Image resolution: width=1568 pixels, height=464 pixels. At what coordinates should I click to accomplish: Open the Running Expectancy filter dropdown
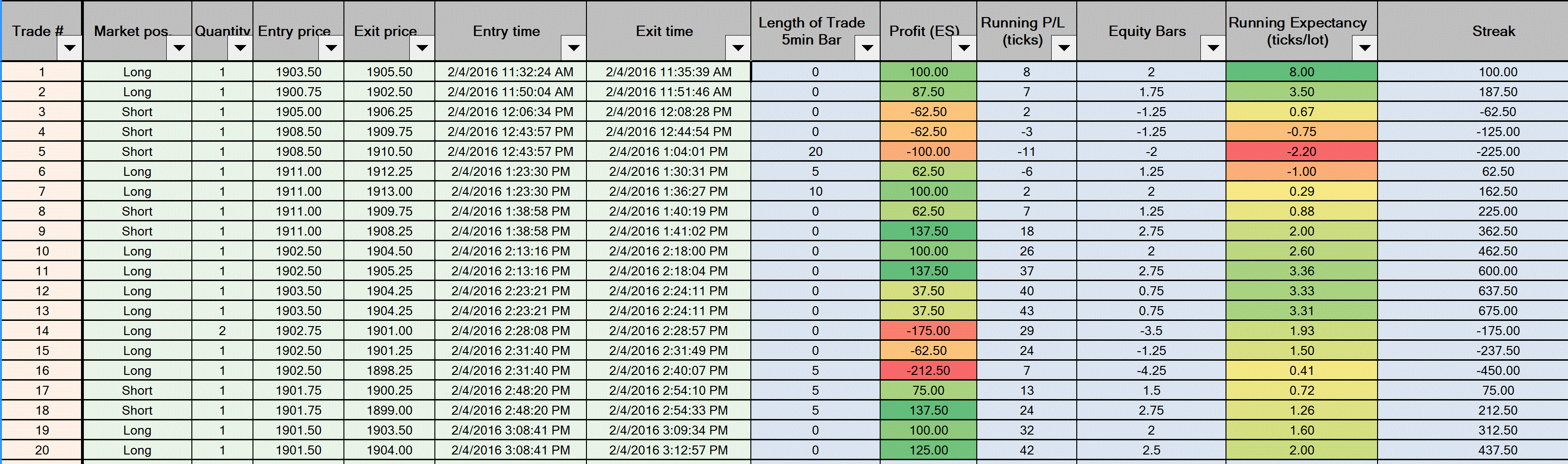[x=1365, y=47]
